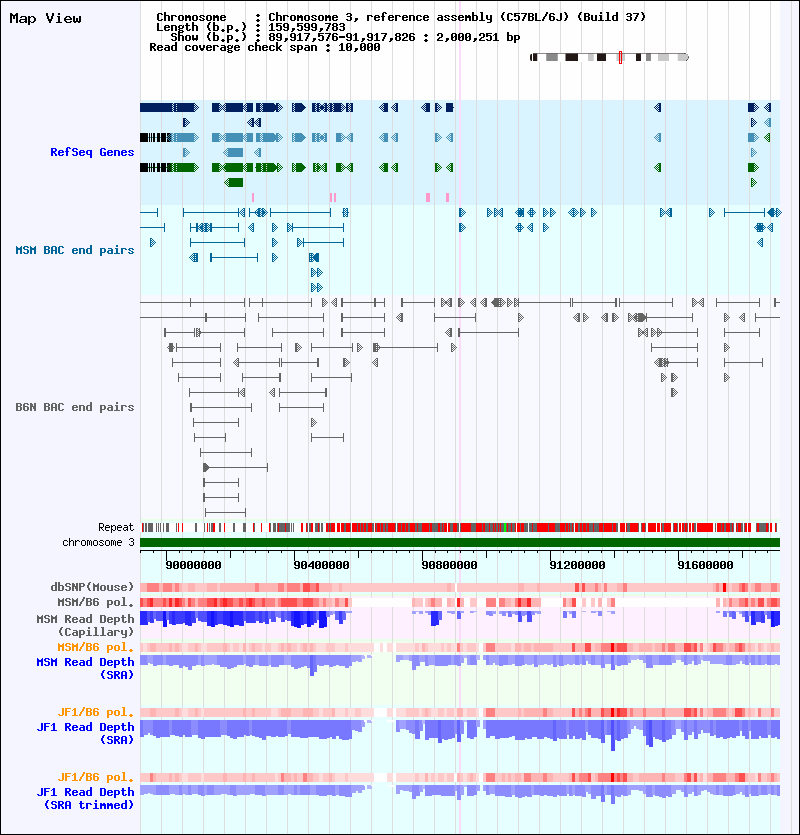The image size is (800, 835).
Task: Open the MSM Read Depth (SRA) link
Action: coord(85,668)
